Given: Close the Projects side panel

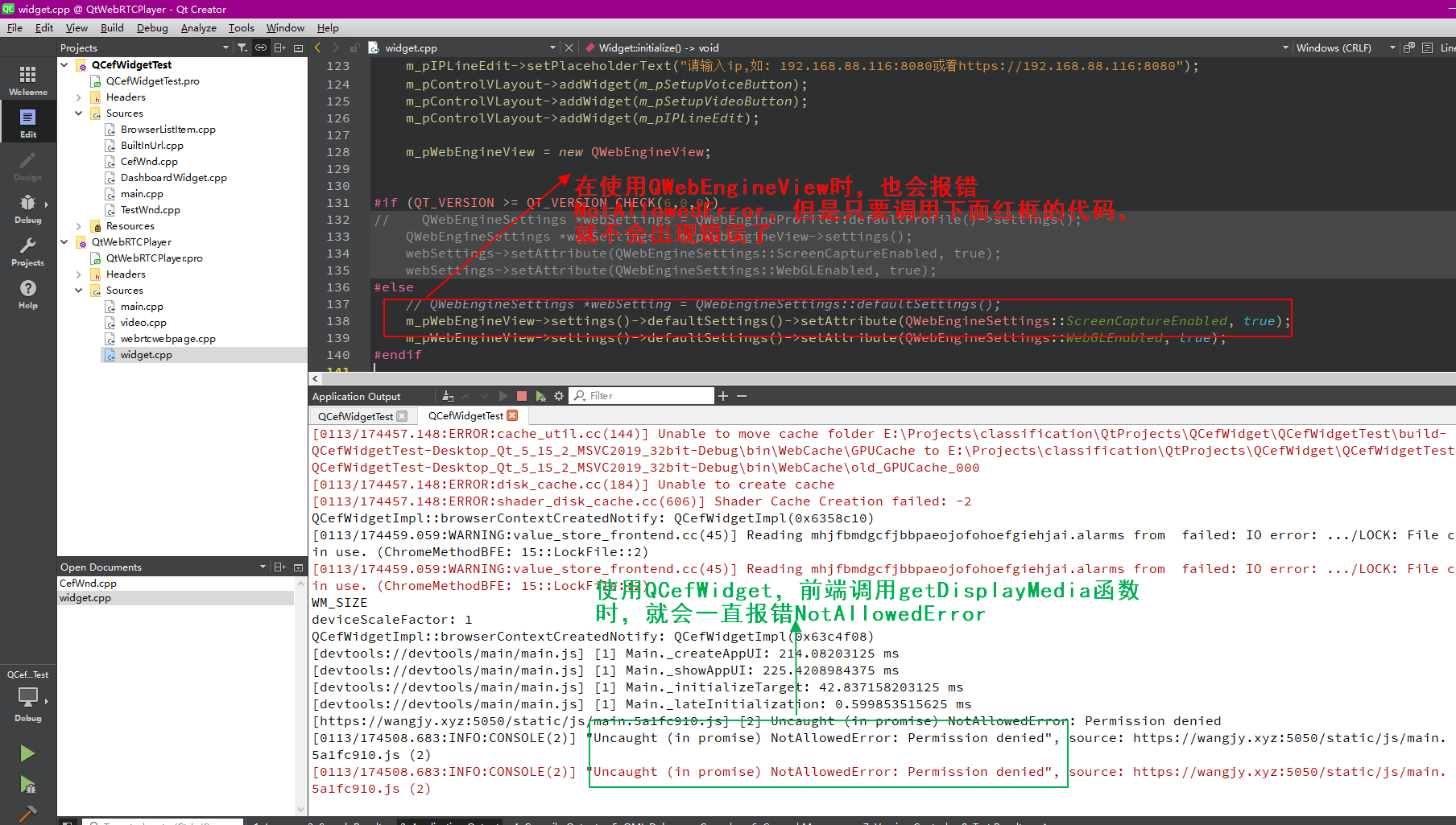Looking at the screenshot, I should 298,47.
